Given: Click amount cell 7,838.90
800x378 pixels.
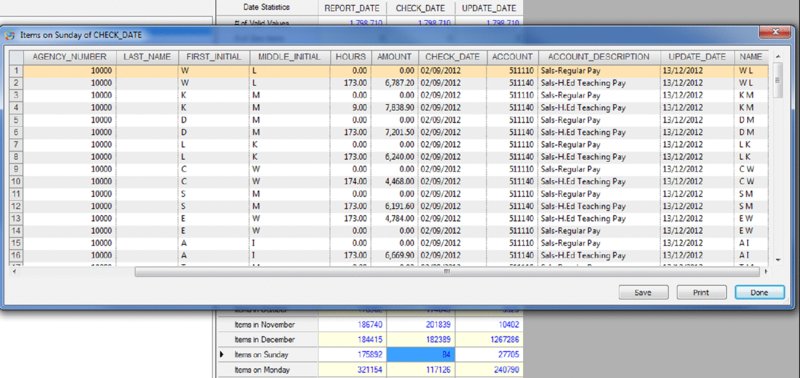Looking at the screenshot, I should 394,108.
